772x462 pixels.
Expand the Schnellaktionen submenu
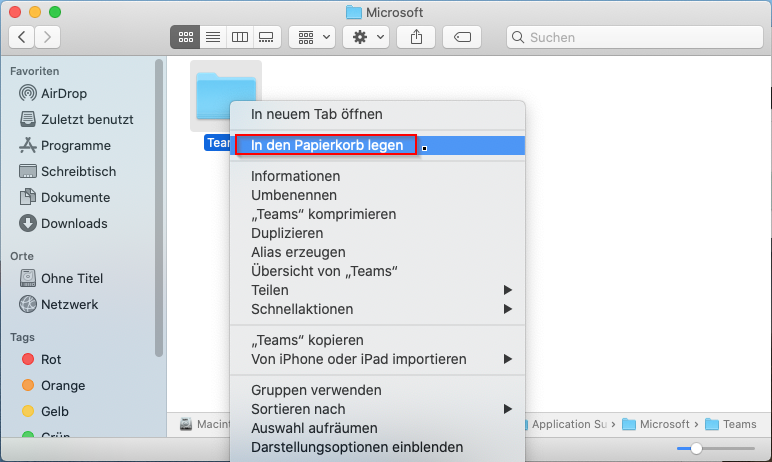[377, 309]
